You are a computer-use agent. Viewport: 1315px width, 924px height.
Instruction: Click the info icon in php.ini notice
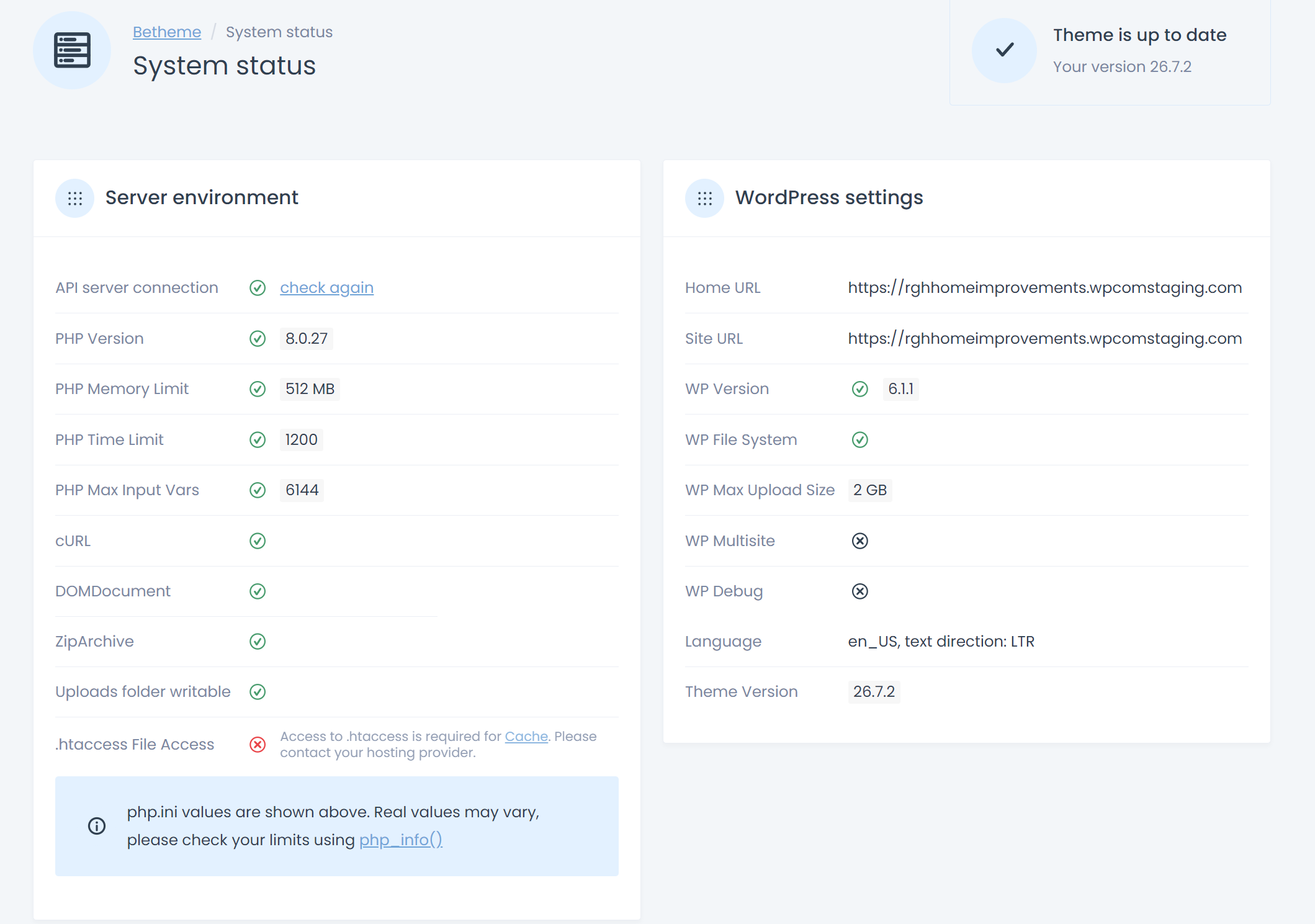97,826
